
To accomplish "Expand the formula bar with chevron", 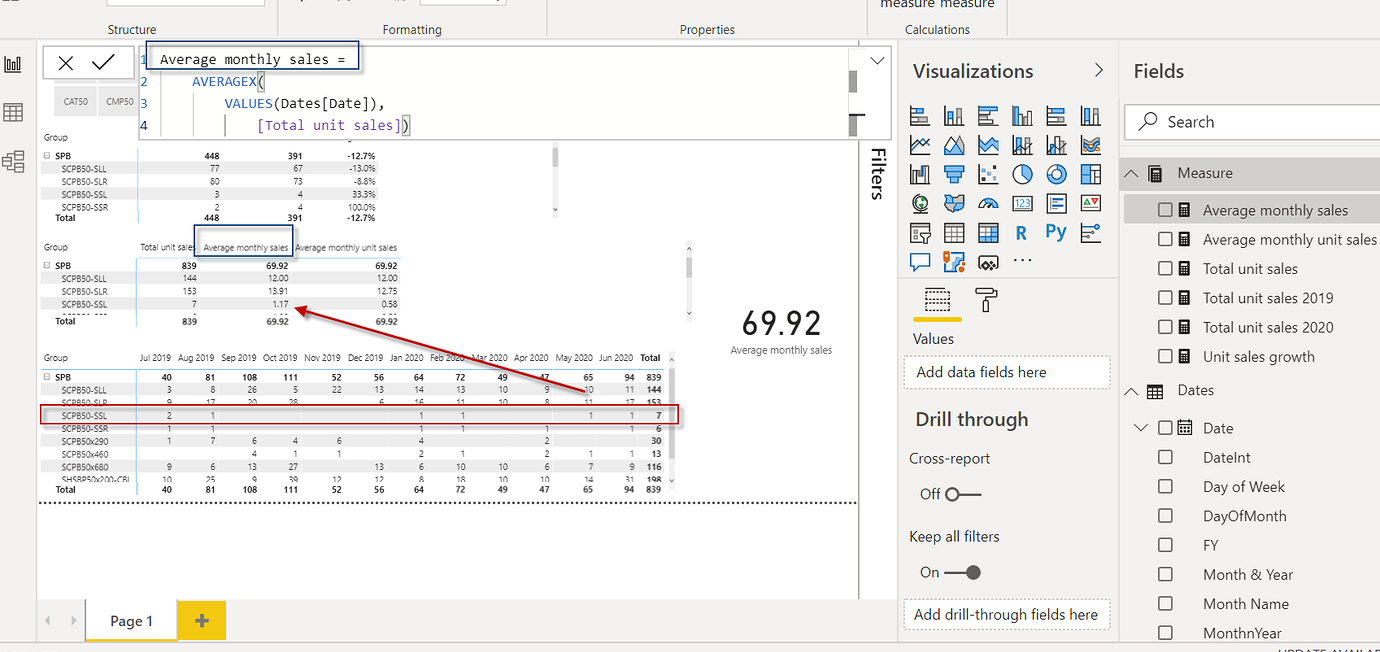I will click(x=877, y=61).
